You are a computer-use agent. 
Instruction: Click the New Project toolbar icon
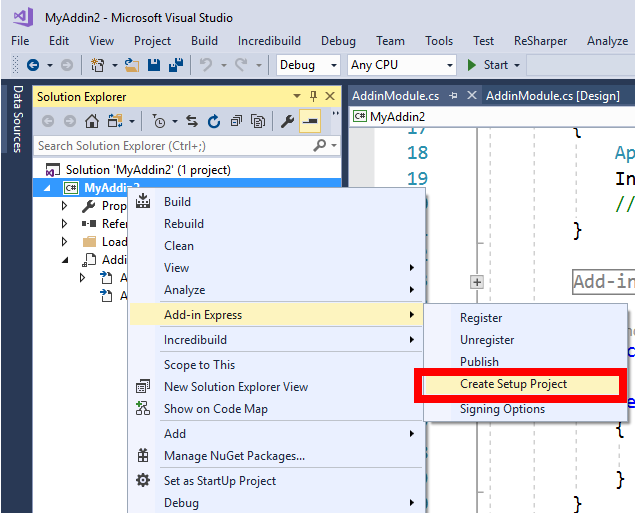click(97, 65)
